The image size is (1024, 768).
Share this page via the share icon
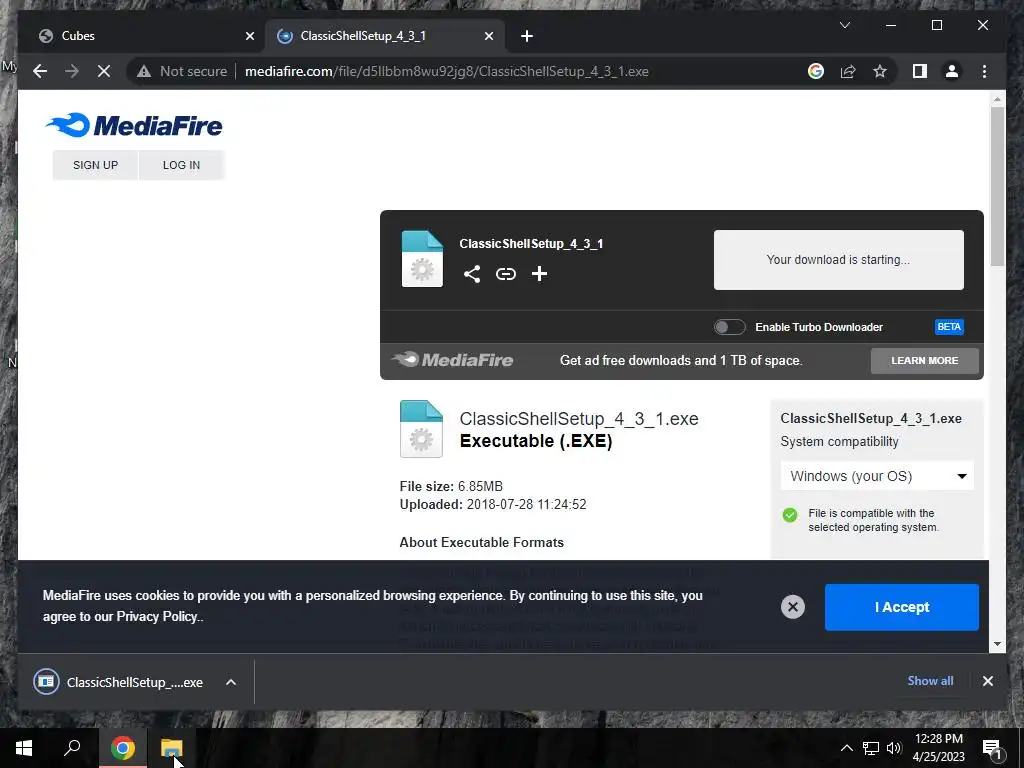pos(848,71)
